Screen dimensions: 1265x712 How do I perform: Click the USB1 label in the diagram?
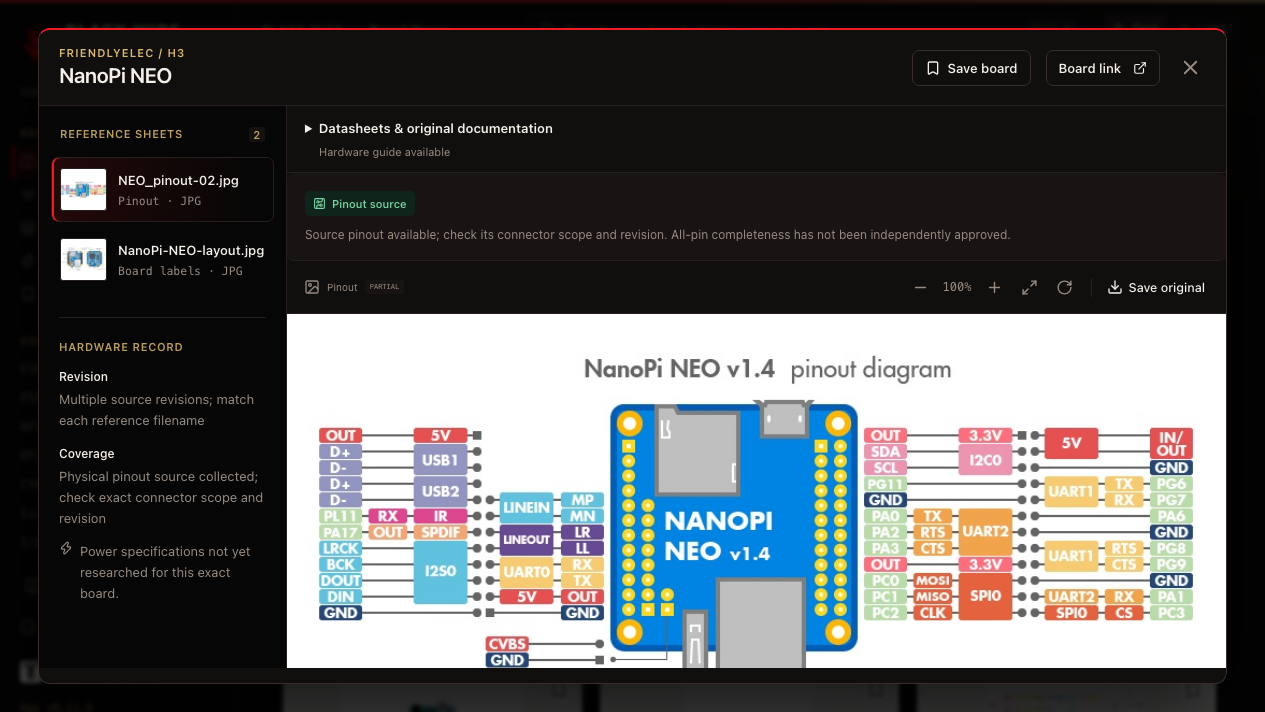click(x=440, y=460)
